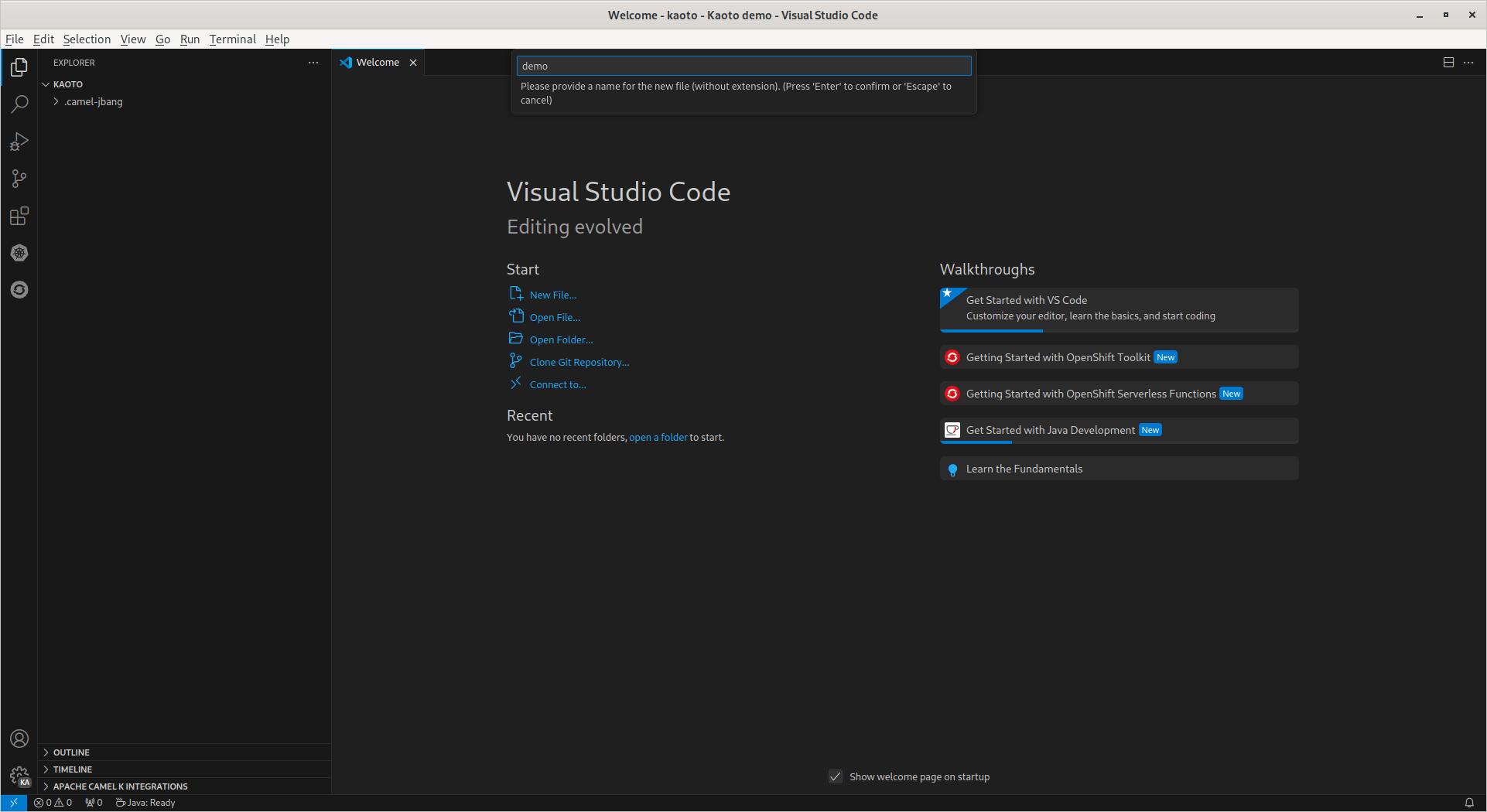Close the Welcome tab

coord(413,63)
